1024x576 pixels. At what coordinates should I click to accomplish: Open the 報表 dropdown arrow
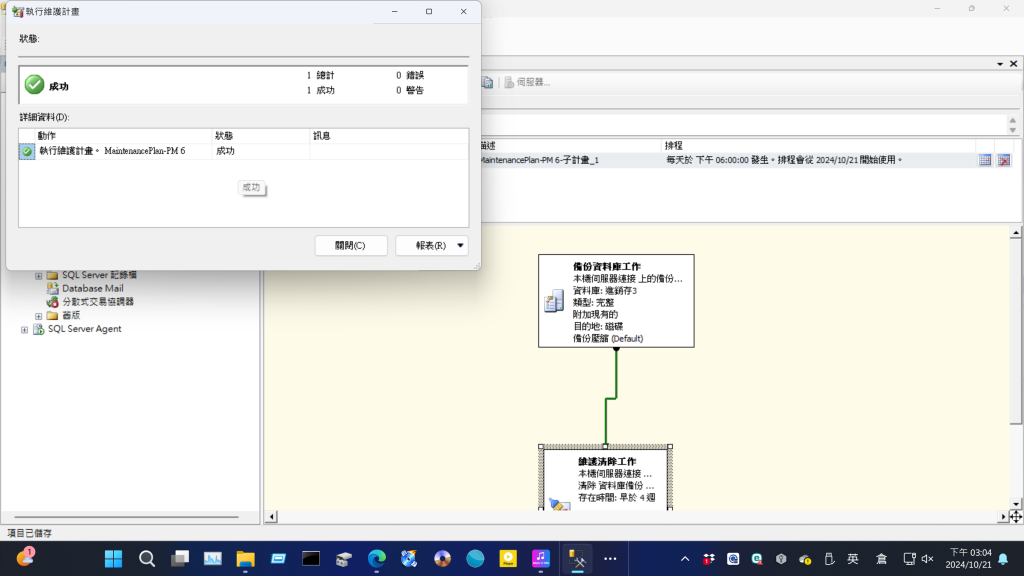point(460,245)
